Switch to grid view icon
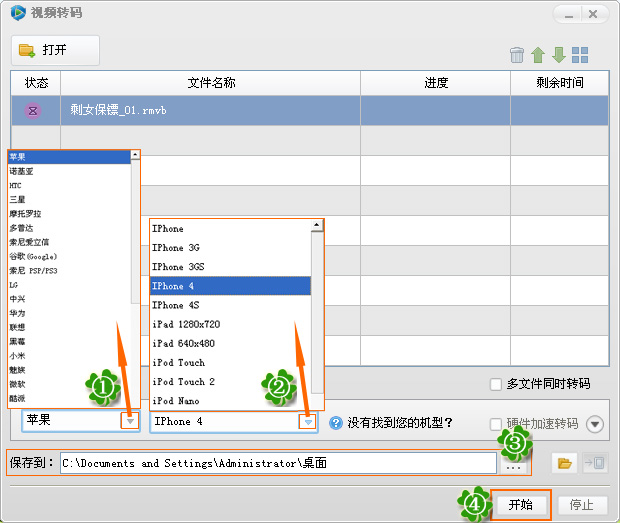 [x=580, y=55]
